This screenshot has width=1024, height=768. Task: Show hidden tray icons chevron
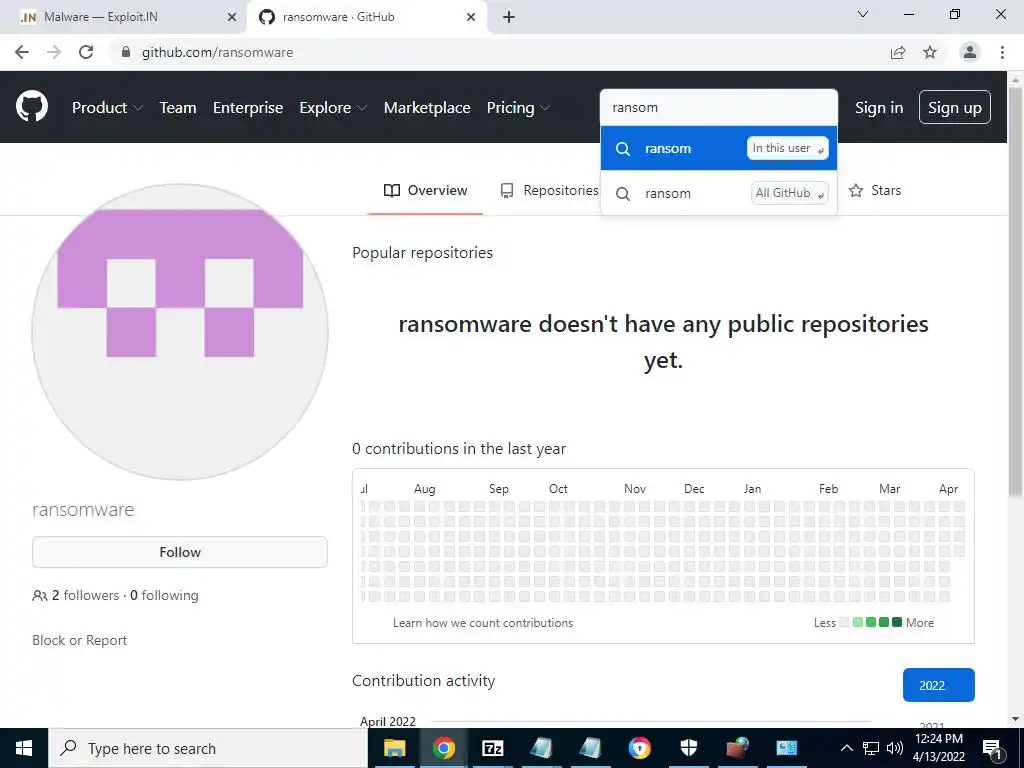pyautogui.click(x=846, y=748)
